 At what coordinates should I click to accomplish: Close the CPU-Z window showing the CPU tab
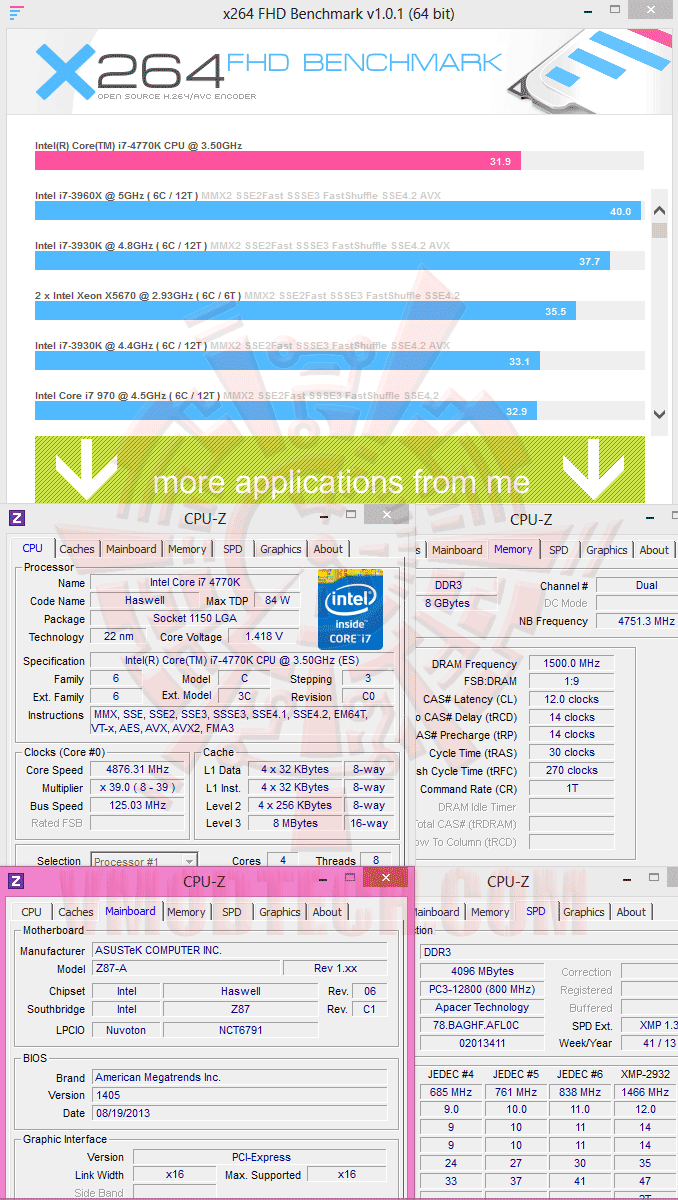(385, 514)
